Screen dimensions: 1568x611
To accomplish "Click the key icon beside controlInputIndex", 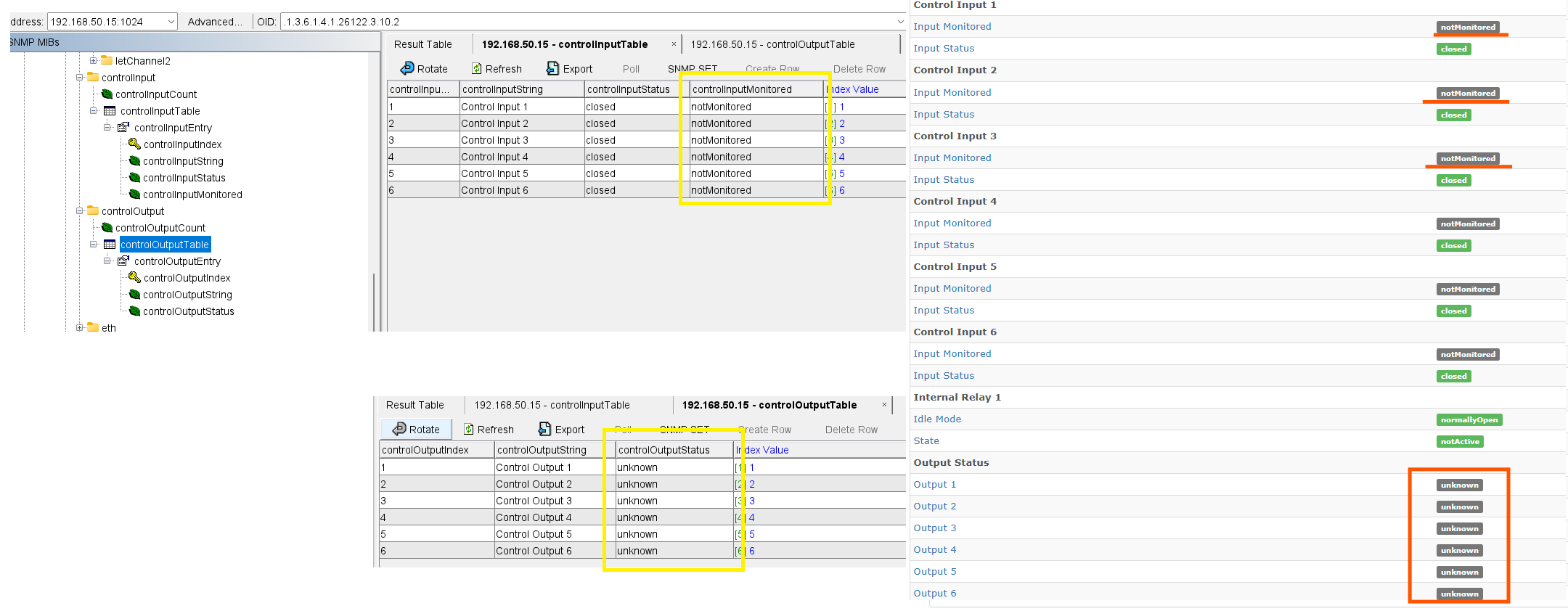I will (x=134, y=144).
